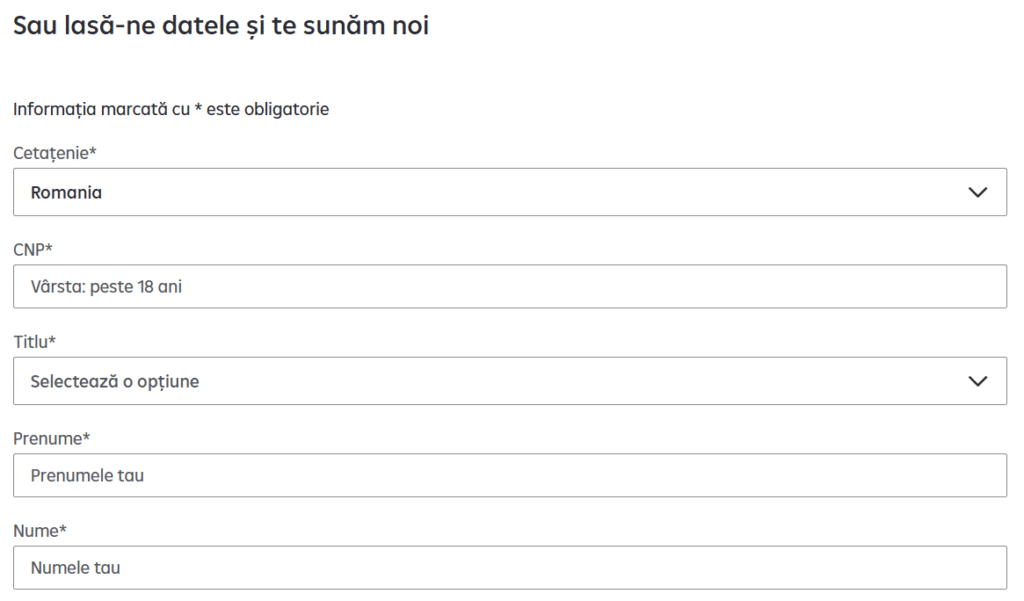This screenshot has height=601, width=1024.
Task: Click the Titlu* field label
Action: pos(34,342)
